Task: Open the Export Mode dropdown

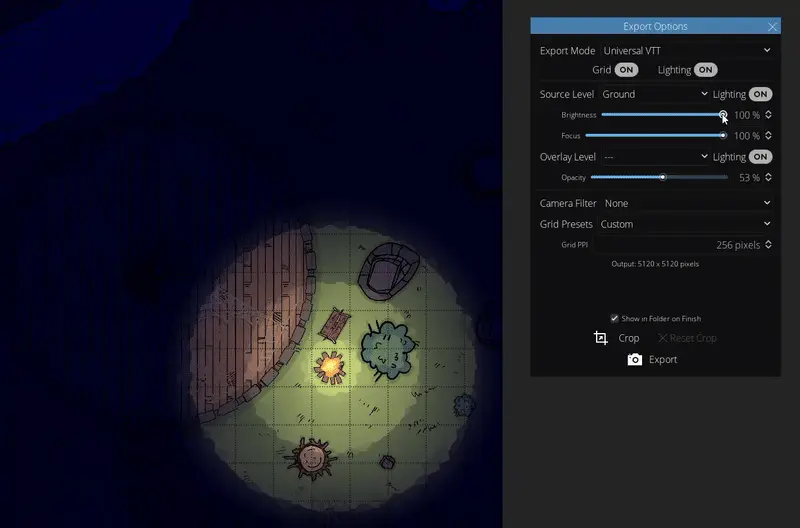Action: point(687,50)
